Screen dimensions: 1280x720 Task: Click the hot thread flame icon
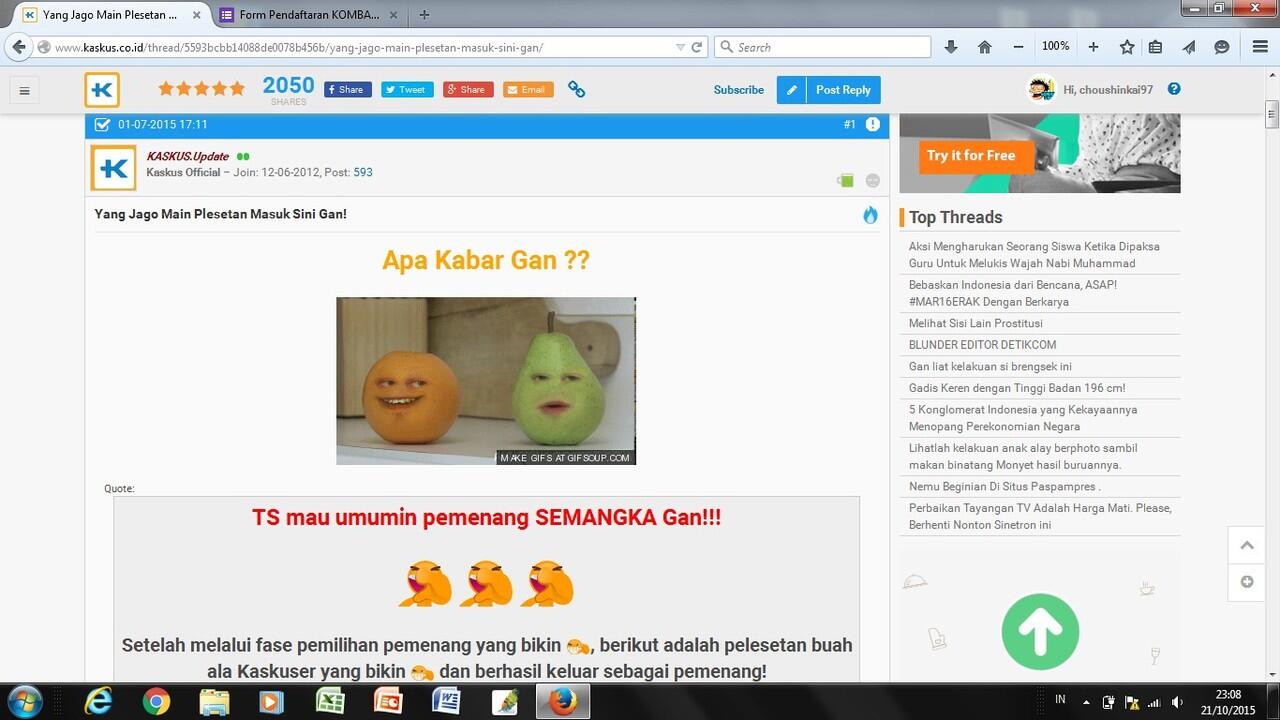[x=870, y=215]
